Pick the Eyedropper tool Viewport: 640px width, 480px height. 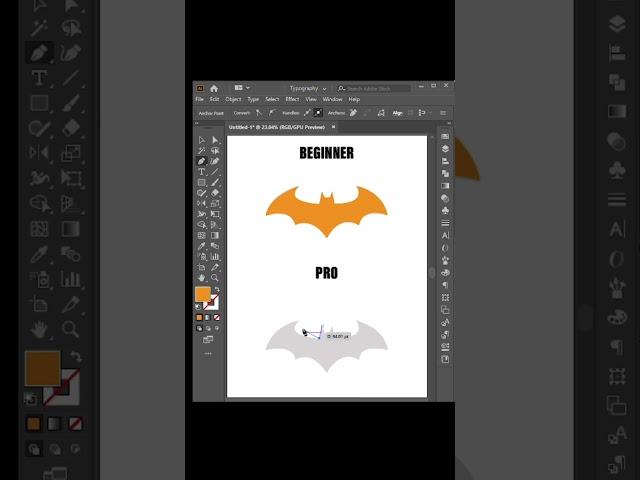point(202,246)
